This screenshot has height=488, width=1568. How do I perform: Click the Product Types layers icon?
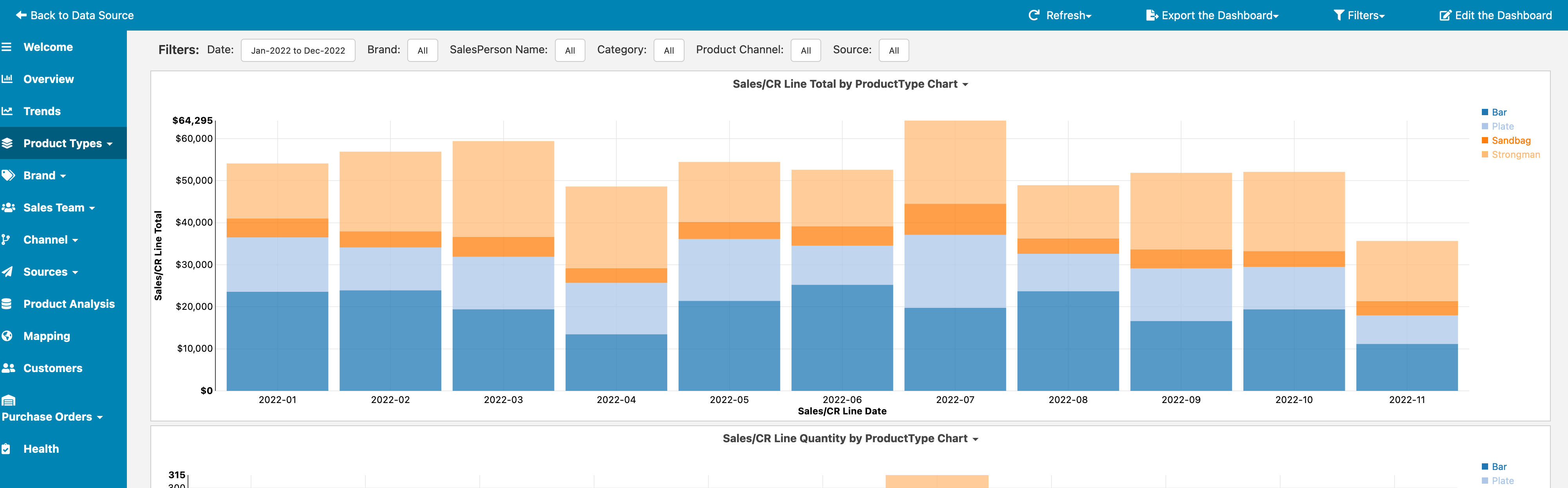(x=7, y=144)
